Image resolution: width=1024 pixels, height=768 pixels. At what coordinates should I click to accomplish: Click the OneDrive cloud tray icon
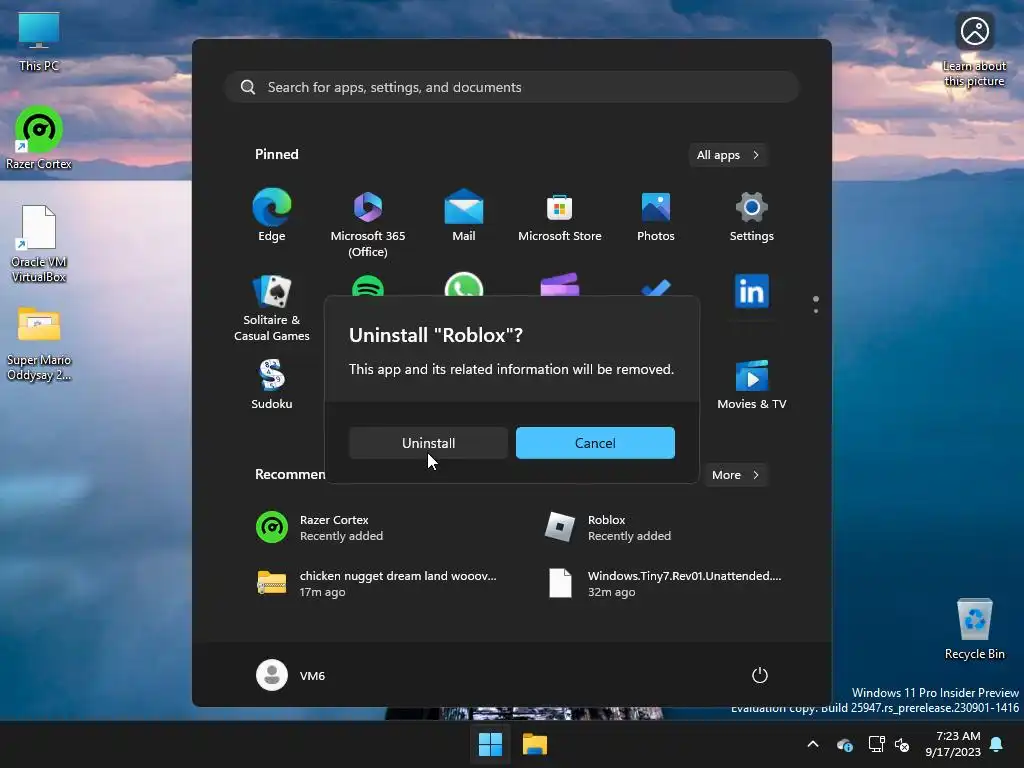coord(844,745)
